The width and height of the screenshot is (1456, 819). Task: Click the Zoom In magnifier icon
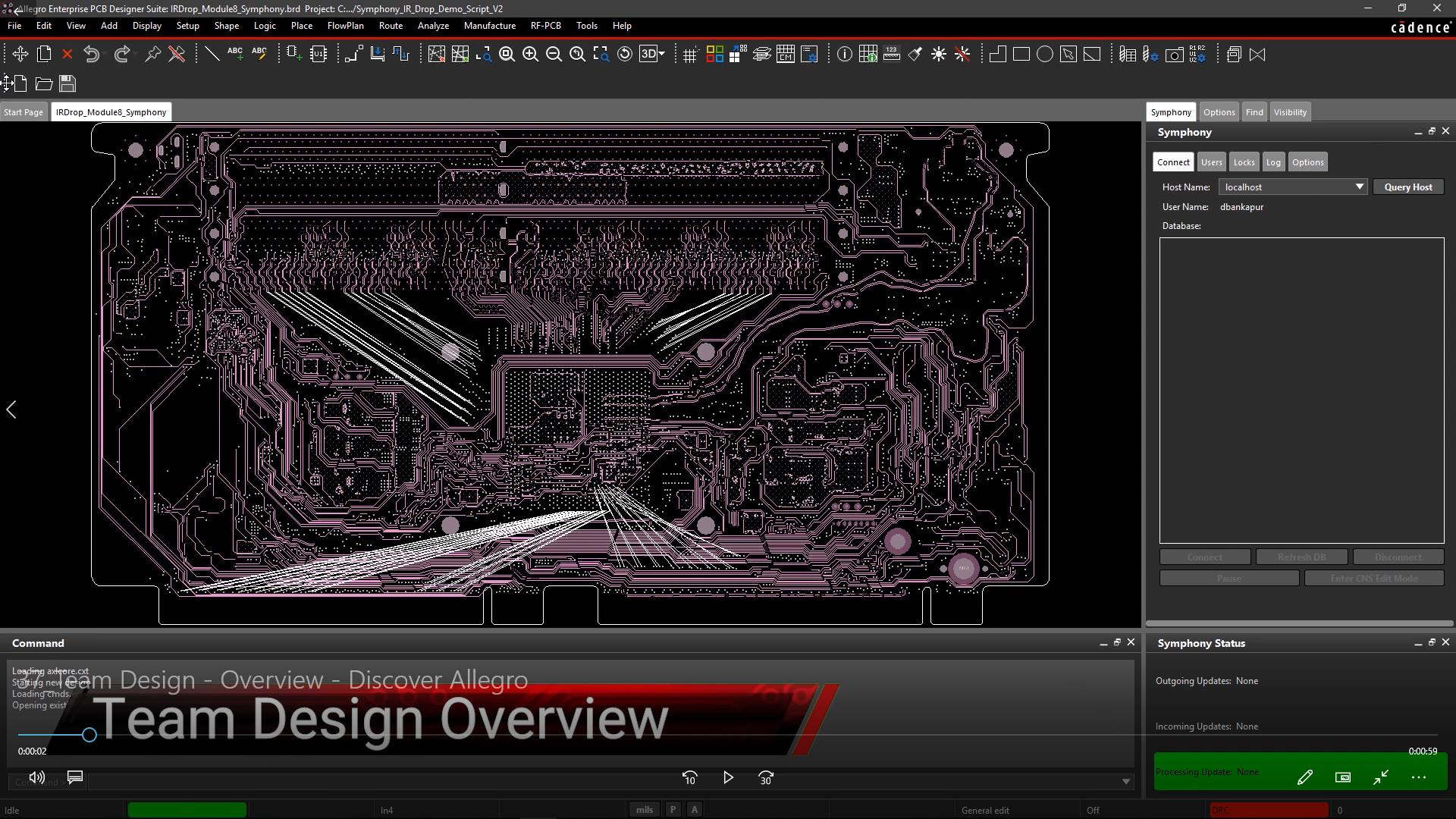531,54
